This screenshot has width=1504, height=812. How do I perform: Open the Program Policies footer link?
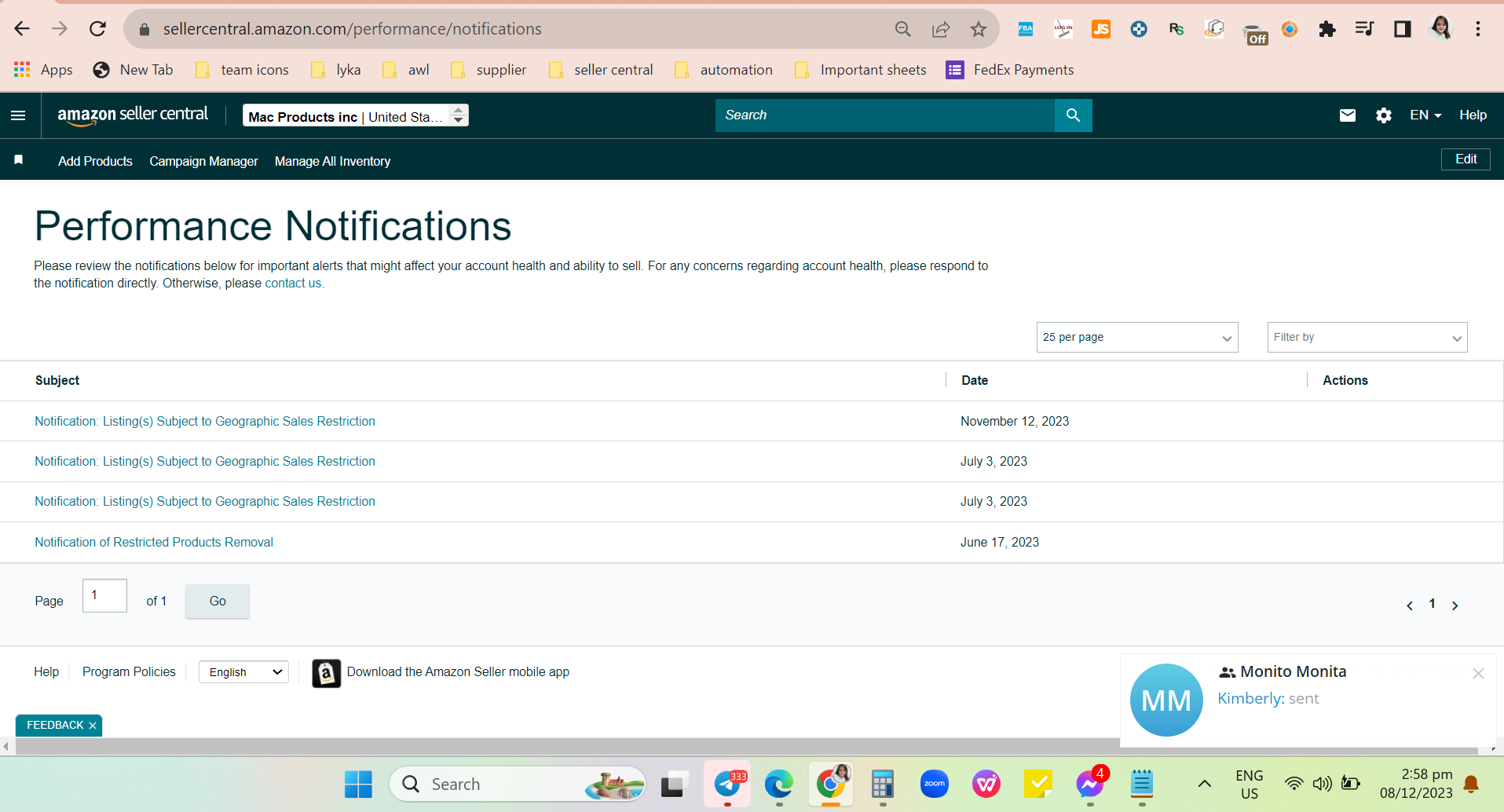point(129,672)
